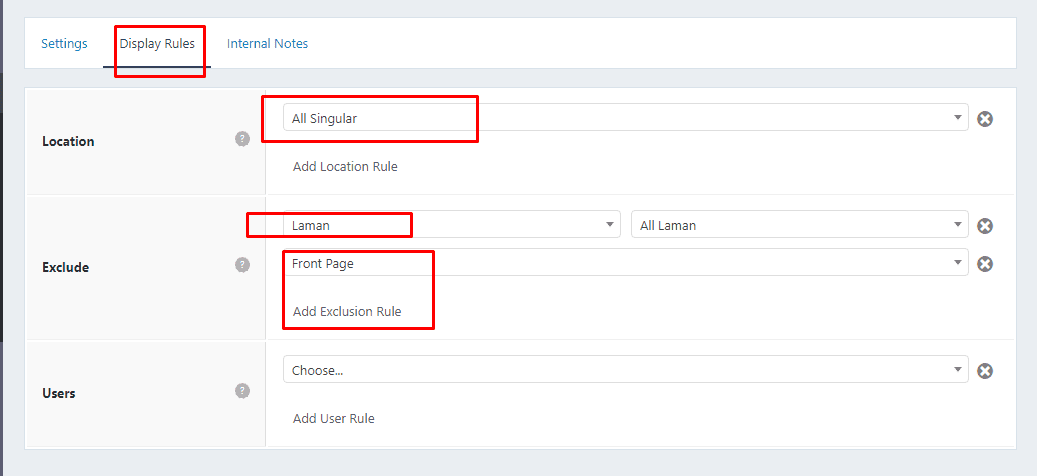Open the All Singular location dropdown

coord(625,118)
